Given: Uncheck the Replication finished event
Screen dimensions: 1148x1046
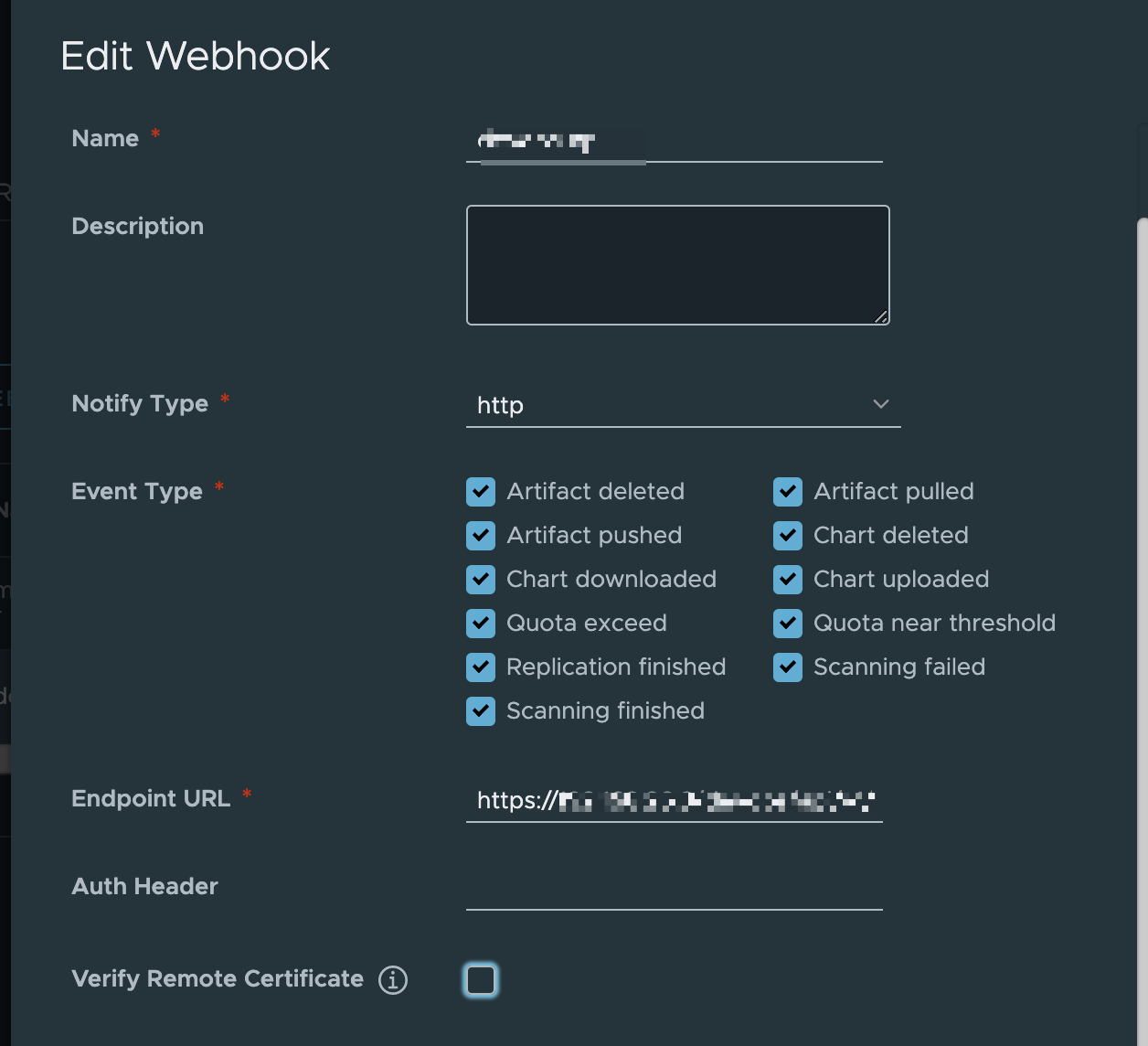Looking at the screenshot, I should tap(481, 667).
